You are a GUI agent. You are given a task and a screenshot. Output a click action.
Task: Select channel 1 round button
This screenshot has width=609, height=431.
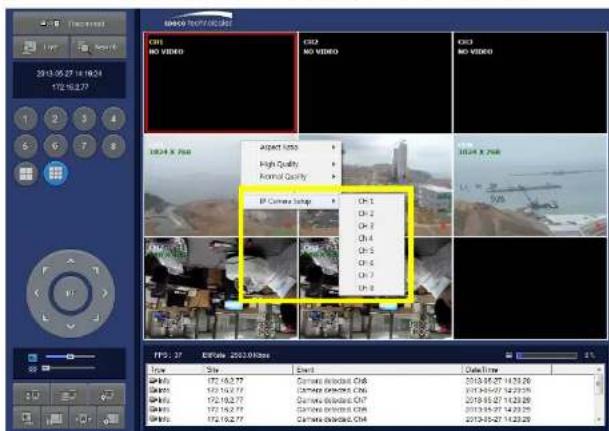coord(26,119)
